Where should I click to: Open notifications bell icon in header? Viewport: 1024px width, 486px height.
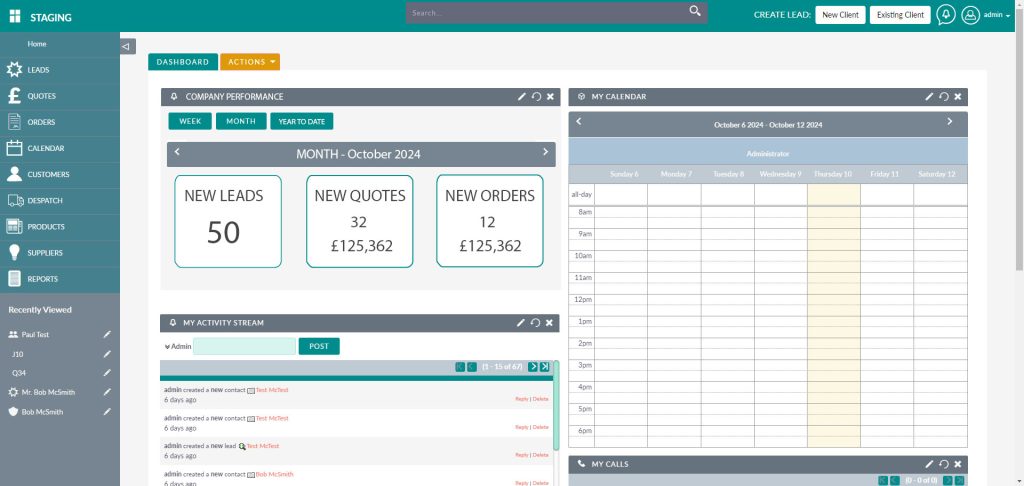945,15
